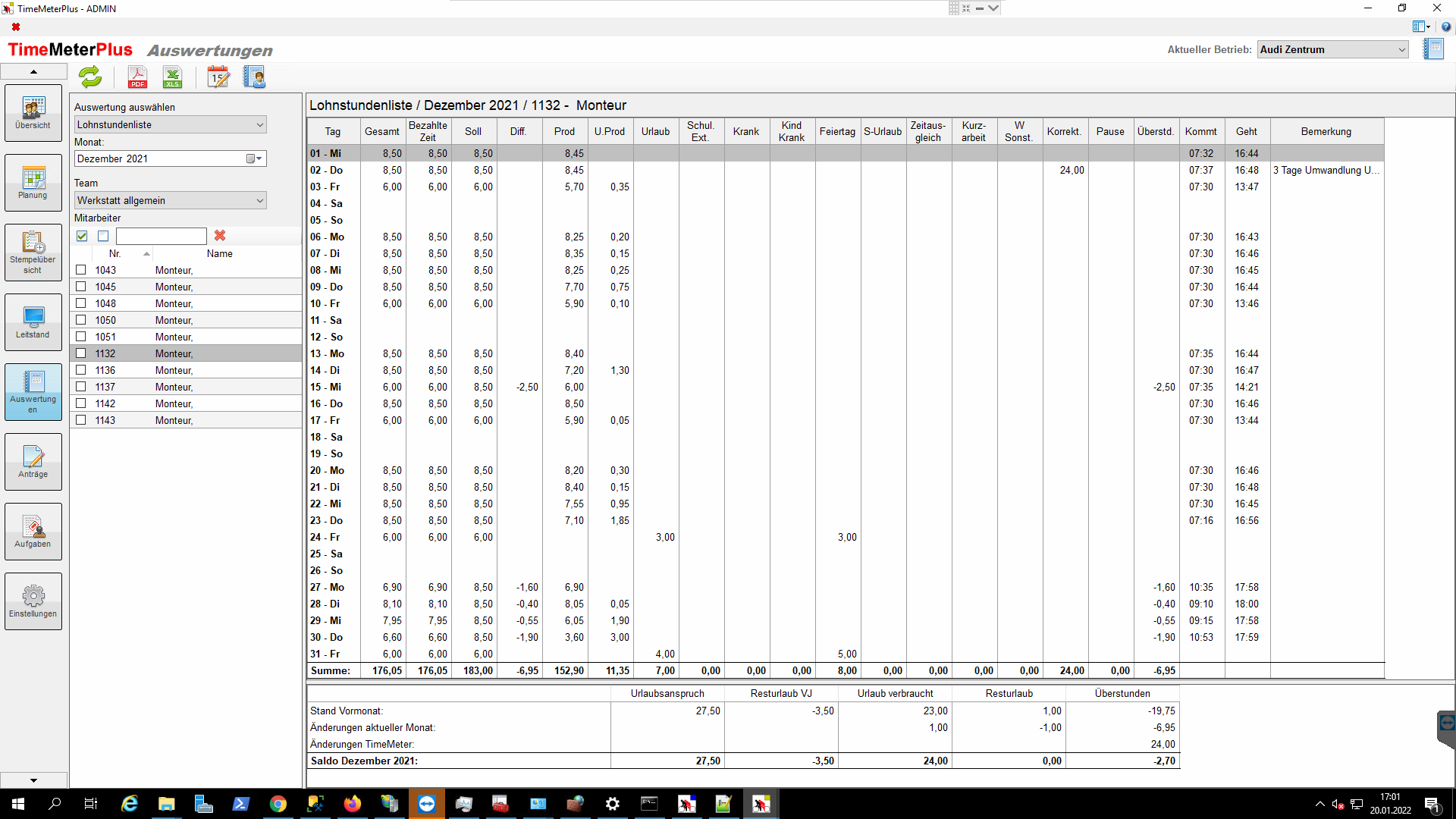Open the Stempelübersicht sidebar section

(x=33, y=252)
